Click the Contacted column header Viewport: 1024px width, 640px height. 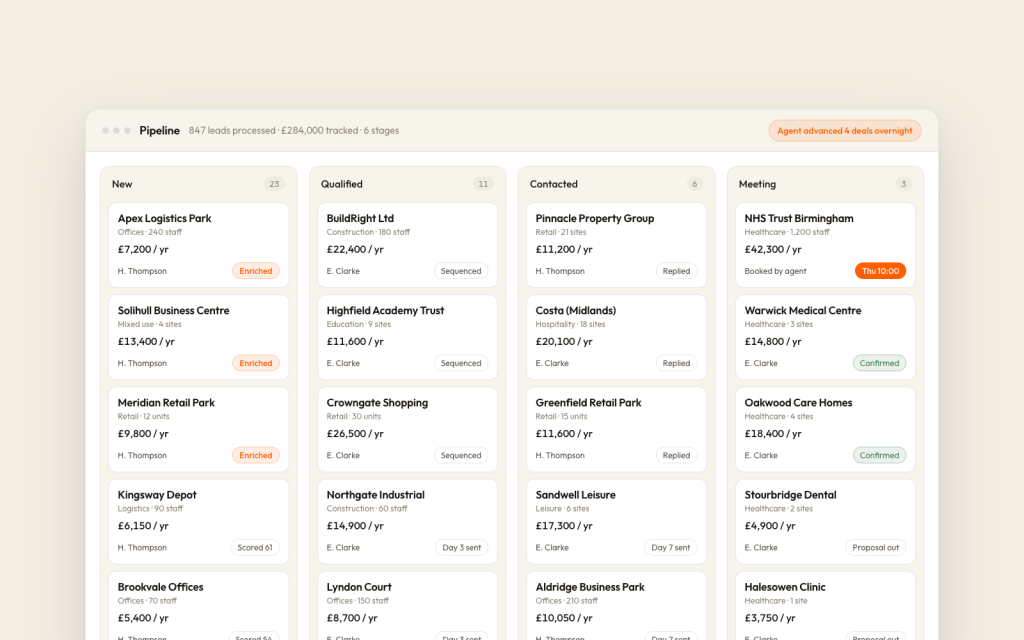554,184
